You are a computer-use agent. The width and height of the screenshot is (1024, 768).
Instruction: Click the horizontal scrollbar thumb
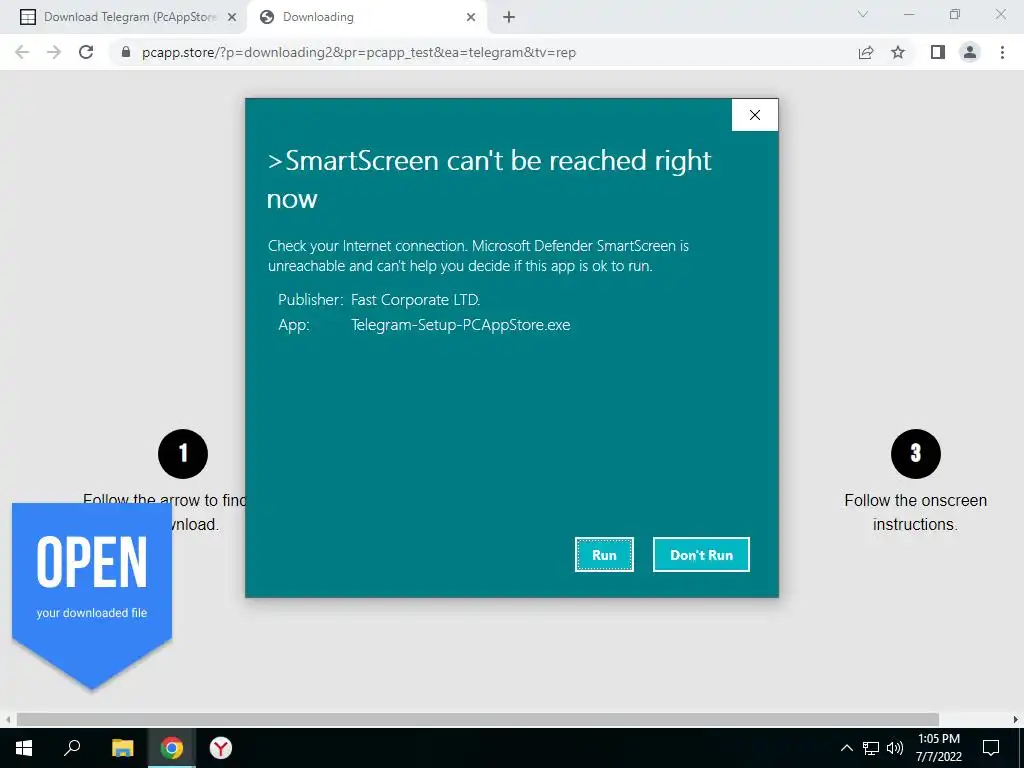(x=477, y=719)
